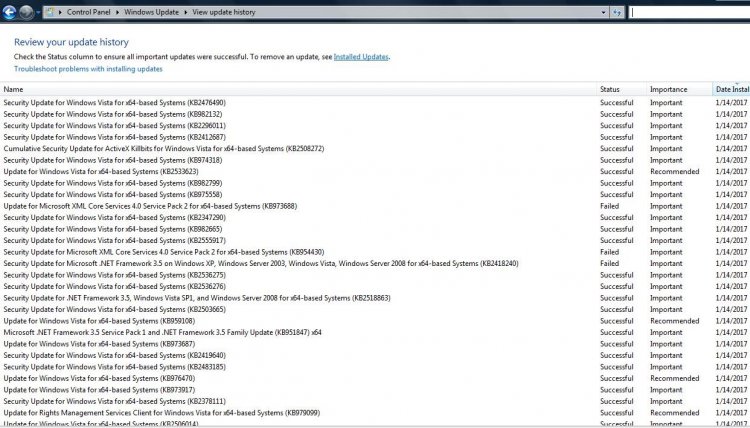Image resolution: width=750 pixels, height=428 pixels.
Task: Click Recommended importance for KB2533623
Action: 674,171
